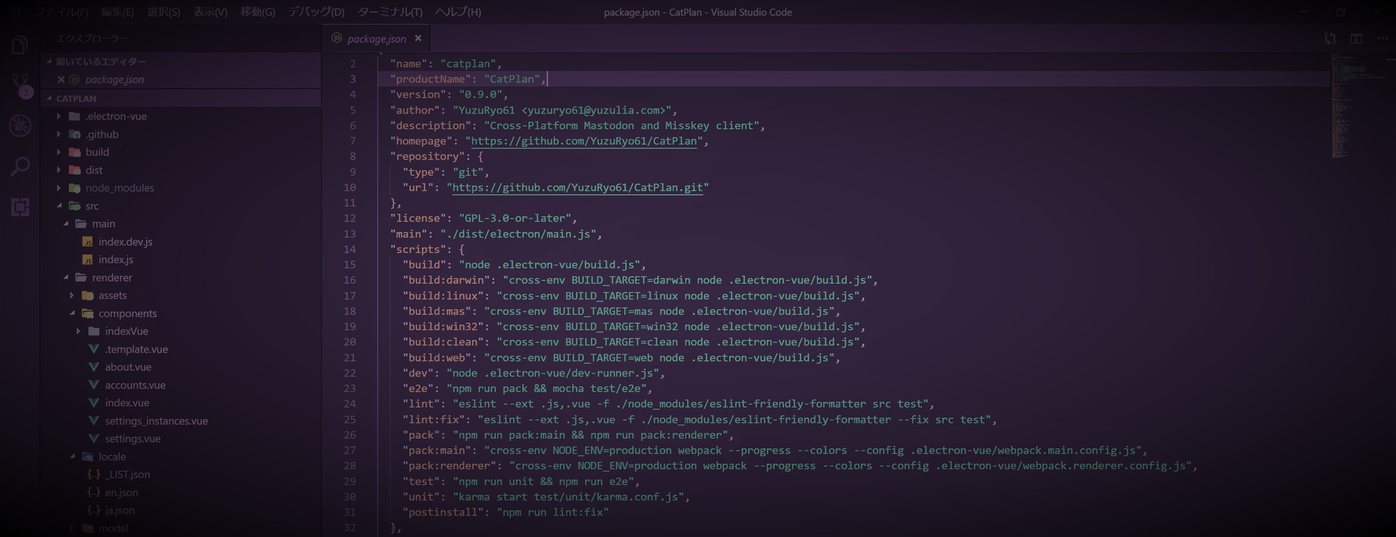The width and height of the screenshot is (1396, 537).
Task: Click the "GPL-3.0-or-later" license value
Action: tap(515, 218)
